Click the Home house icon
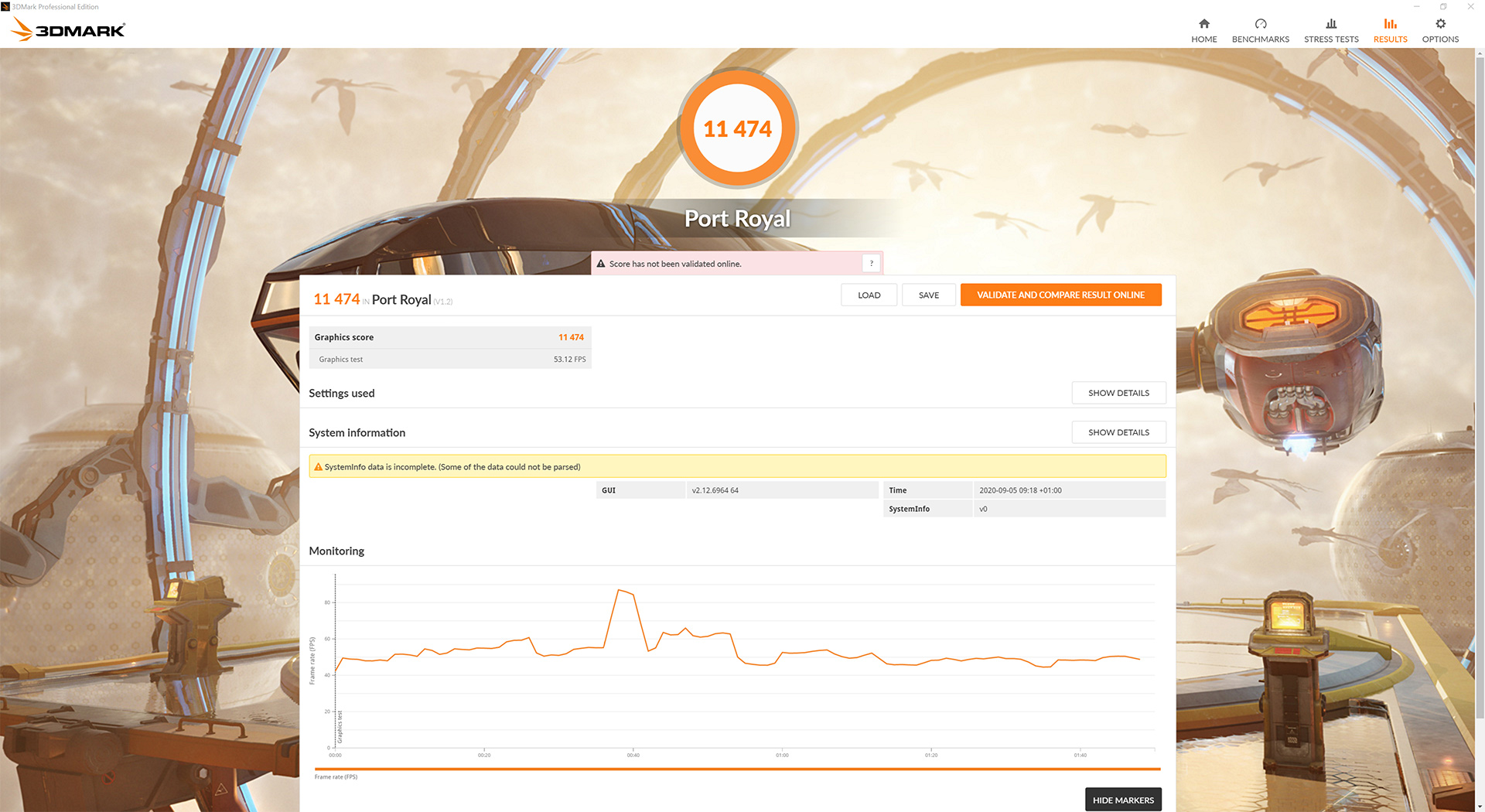1485x812 pixels. [1203, 24]
